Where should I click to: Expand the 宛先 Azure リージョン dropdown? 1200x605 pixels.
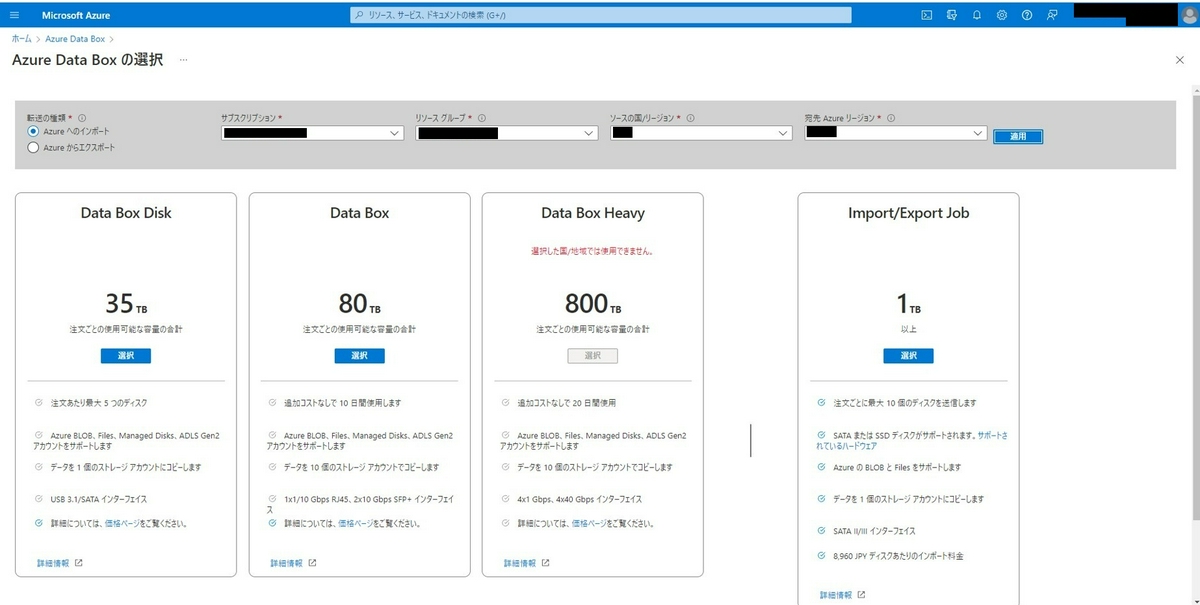pyautogui.click(x=896, y=133)
